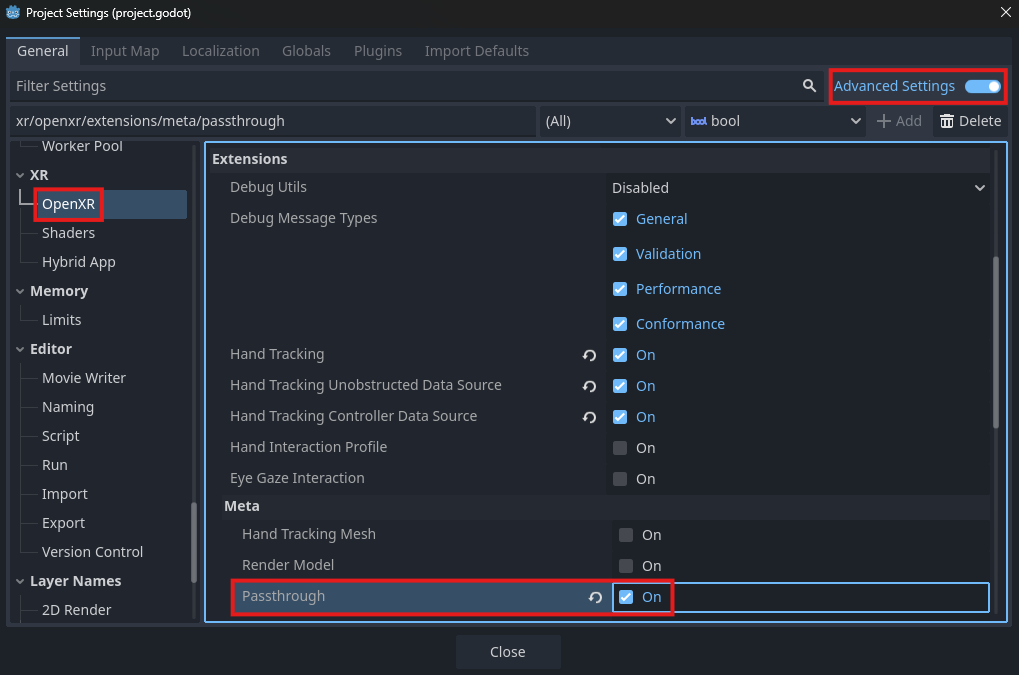Image resolution: width=1019 pixels, height=675 pixels.
Task: Select Worker Pool in the tree
Action: (82, 147)
